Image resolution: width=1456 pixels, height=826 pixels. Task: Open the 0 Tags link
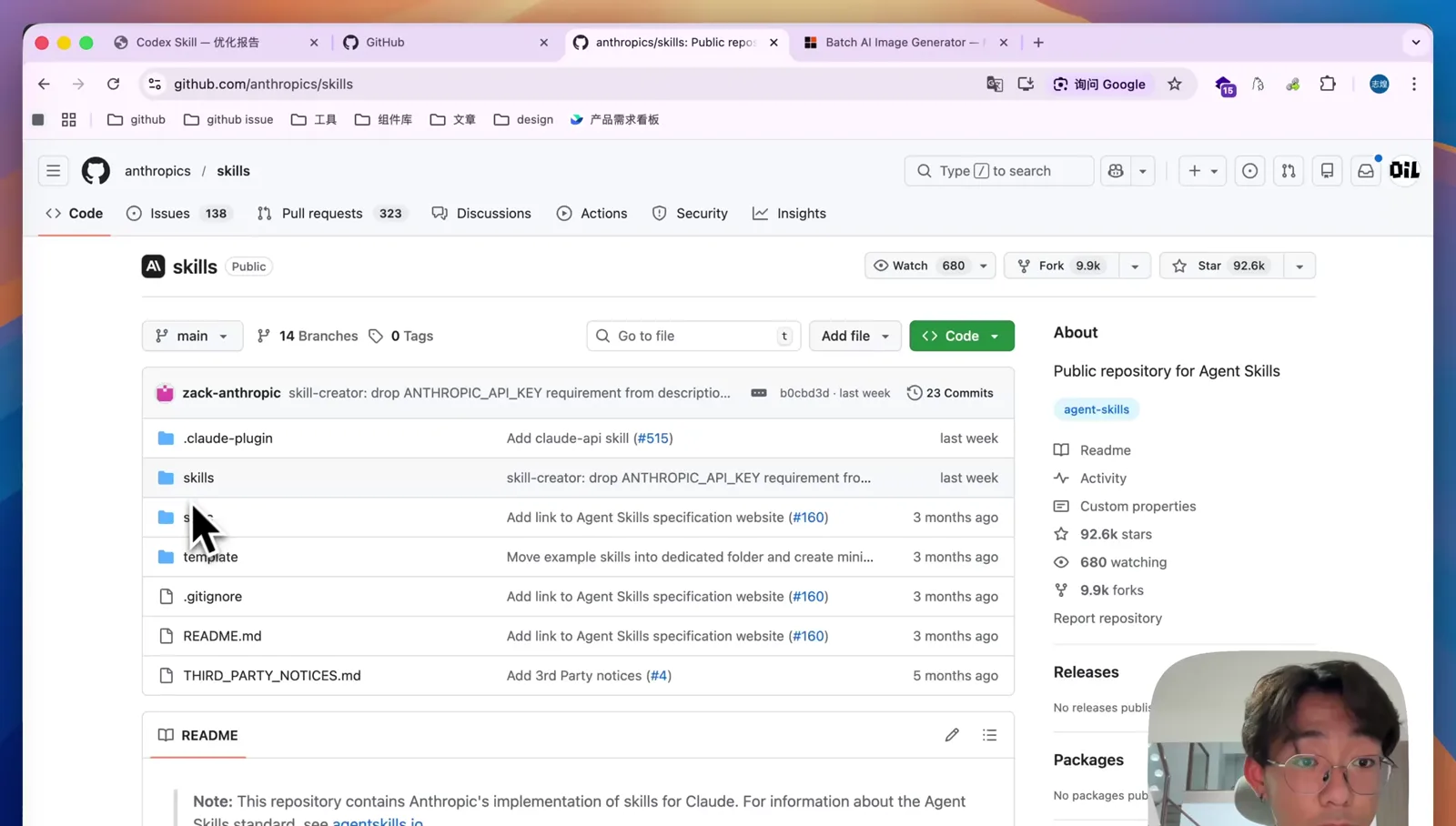[x=401, y=336]
